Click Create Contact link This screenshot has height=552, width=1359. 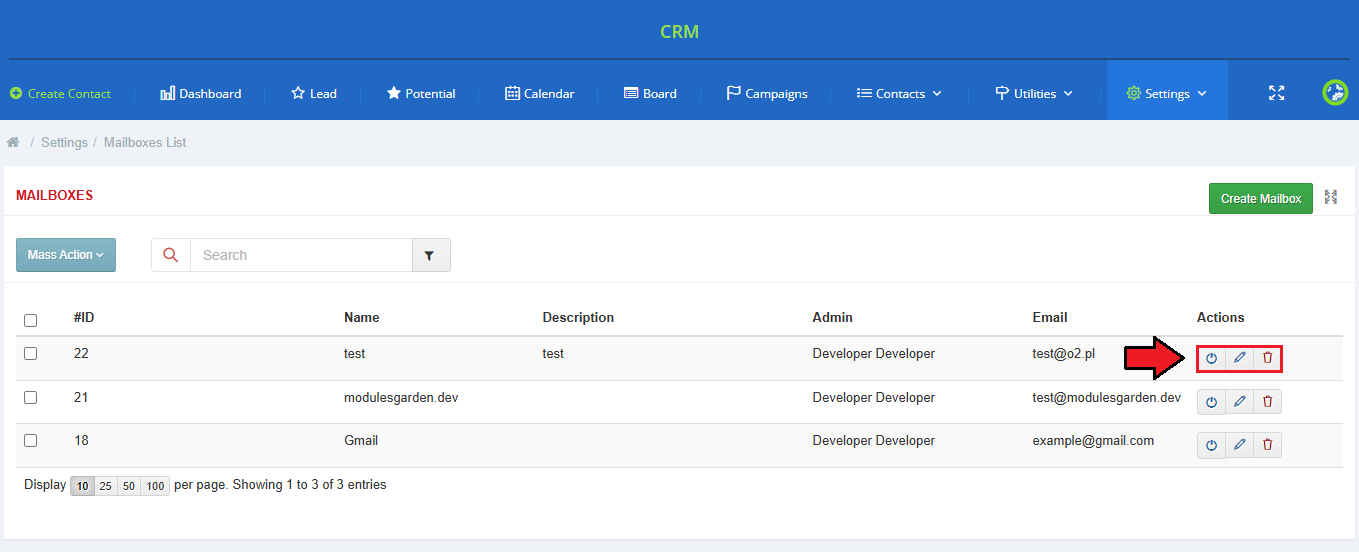[x=61, y=93]
